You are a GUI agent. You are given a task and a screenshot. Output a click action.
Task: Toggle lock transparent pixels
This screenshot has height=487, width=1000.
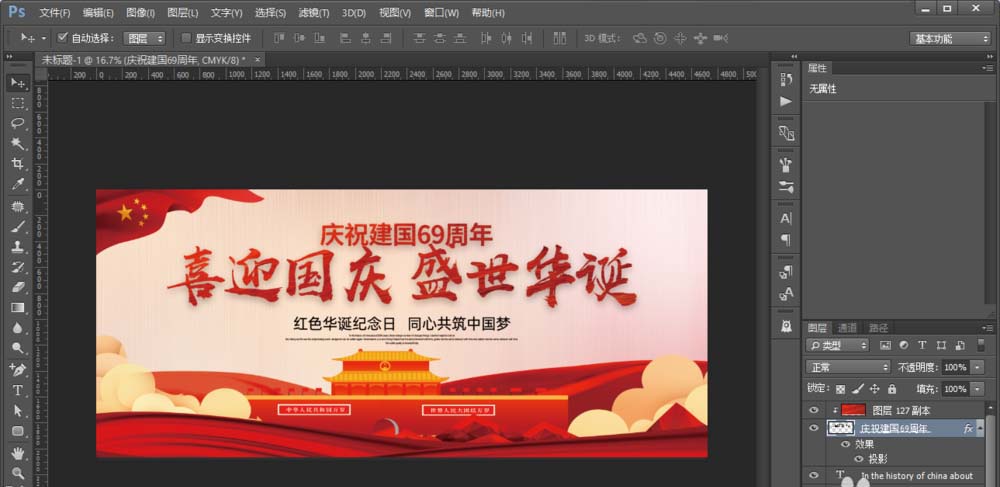(x=841, y=388)
